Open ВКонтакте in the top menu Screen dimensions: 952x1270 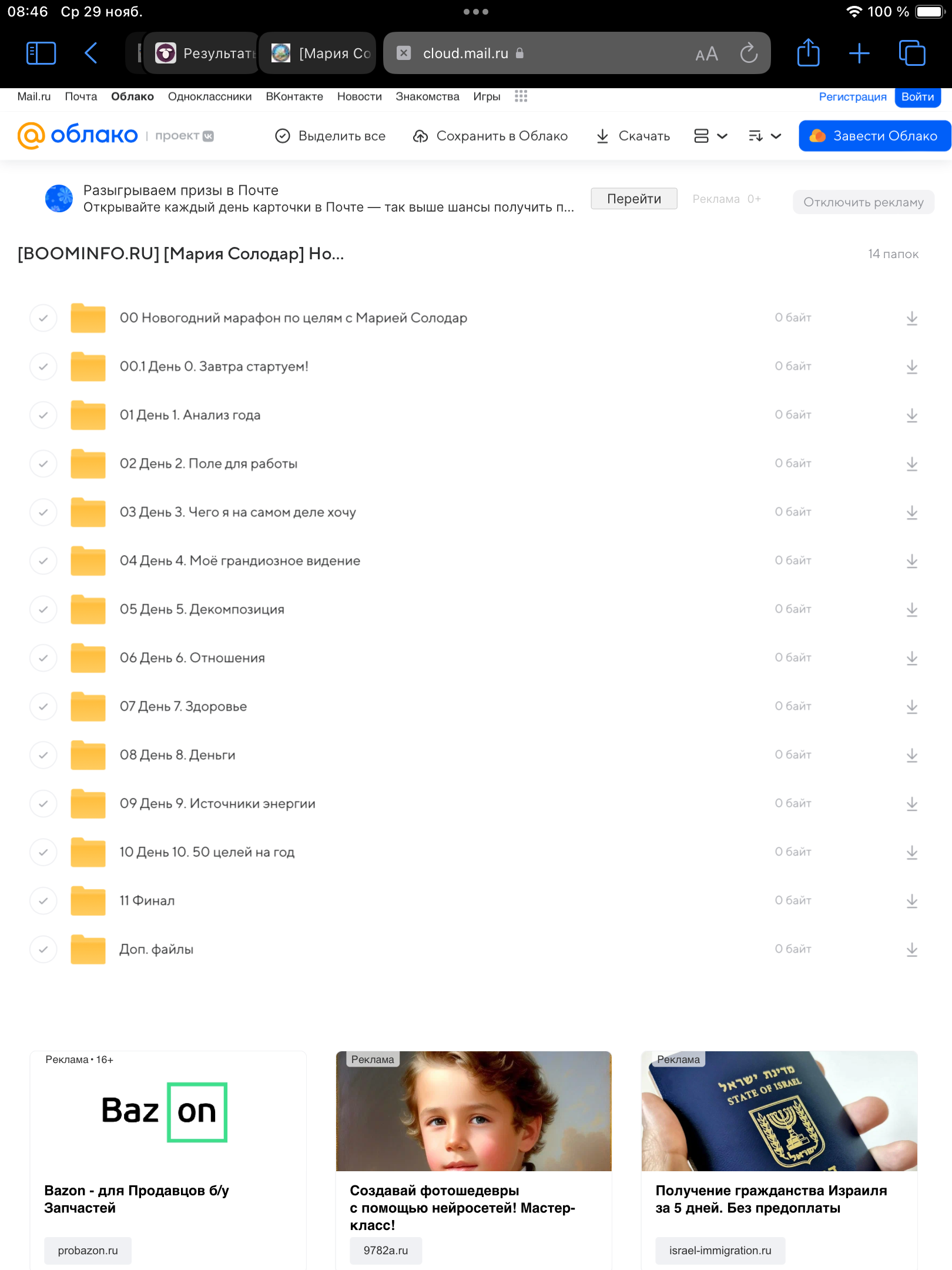click(x=294, y=96)
